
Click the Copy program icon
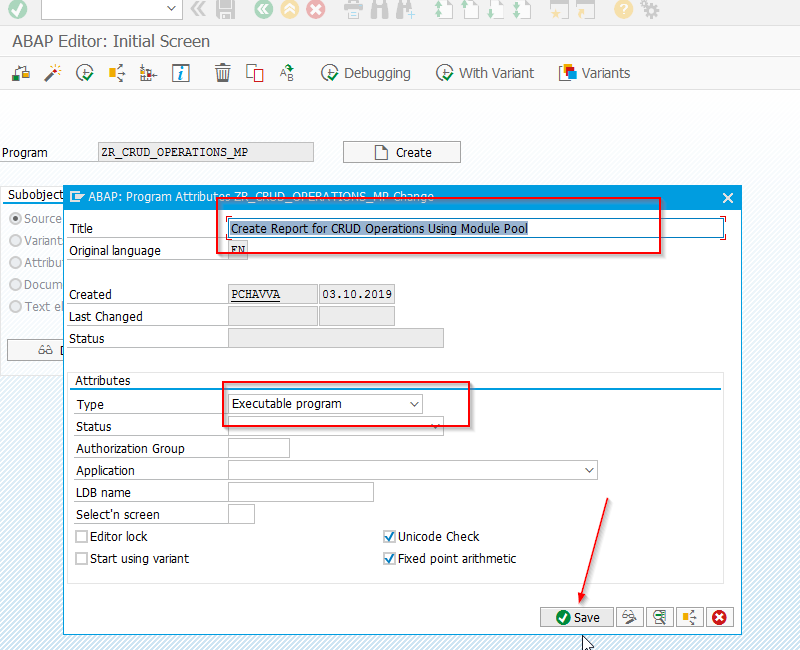tap(254, 72)
